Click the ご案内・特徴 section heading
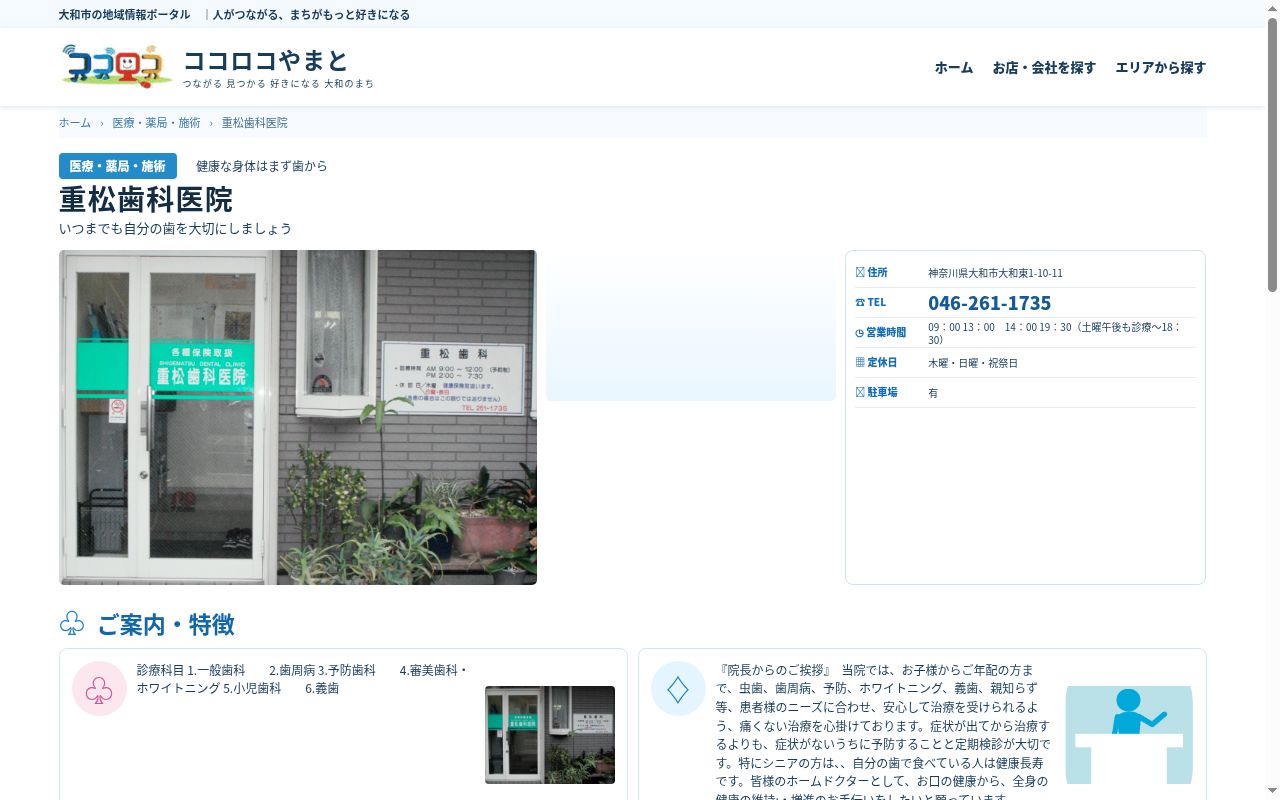 click(x=166, y=624)
